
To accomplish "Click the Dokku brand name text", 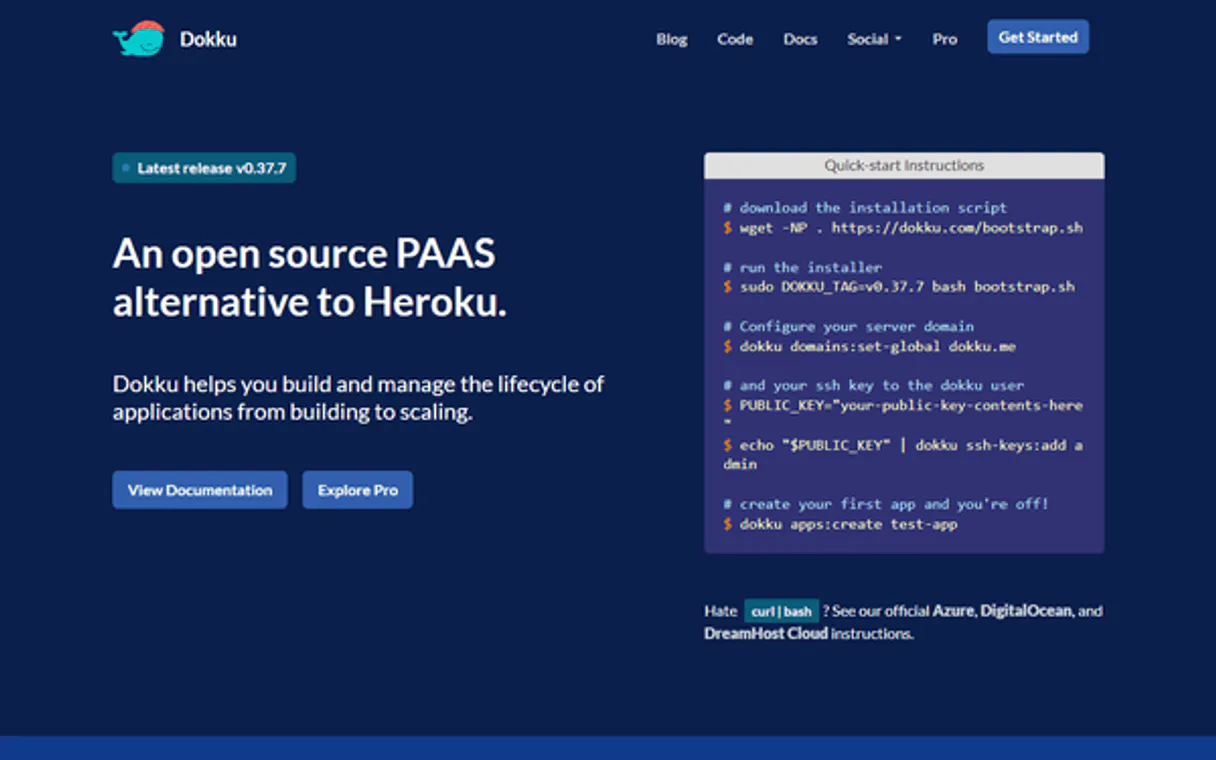I will [208, 40].
